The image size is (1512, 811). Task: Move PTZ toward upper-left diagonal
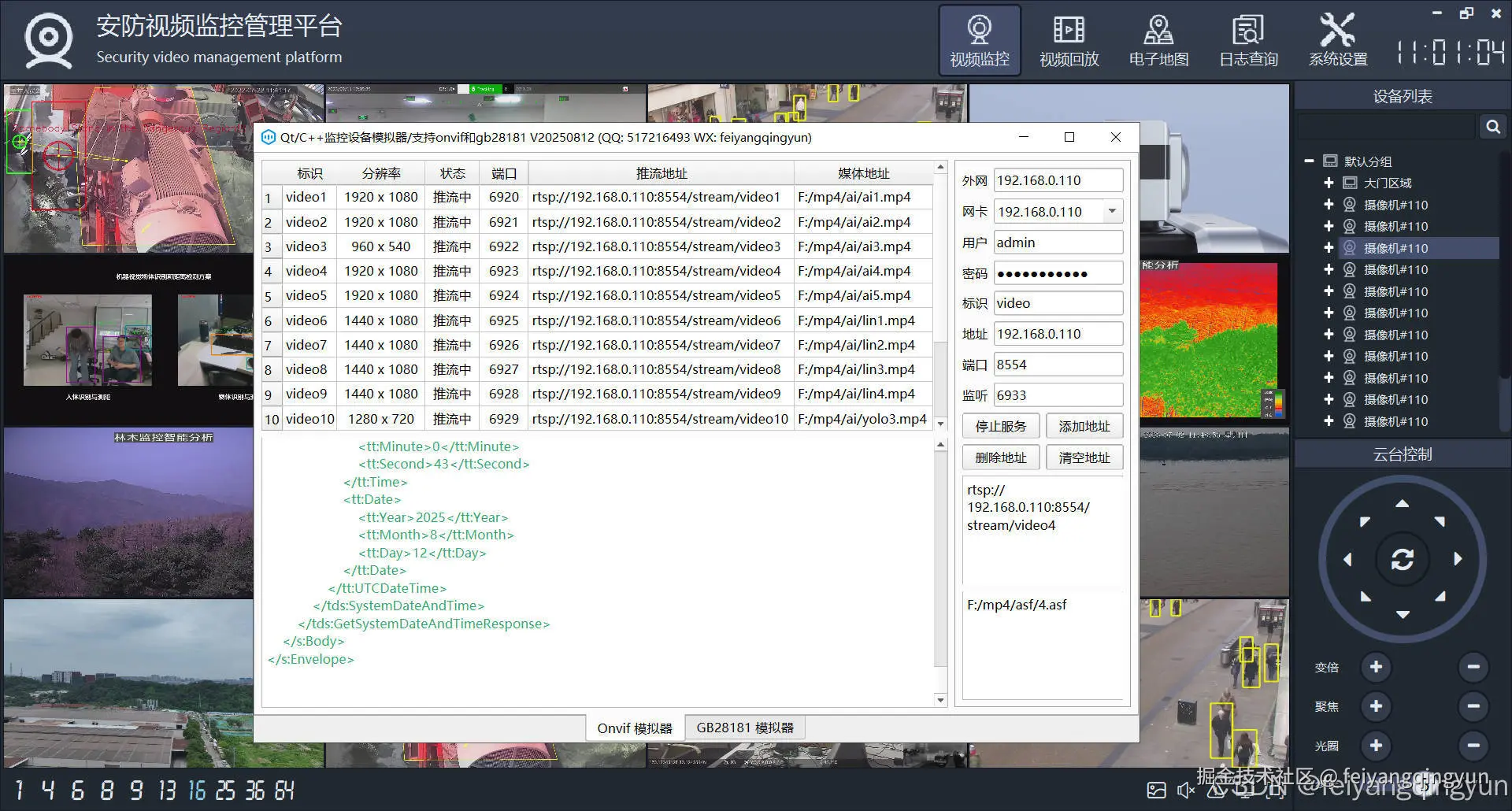point(1365,521)
